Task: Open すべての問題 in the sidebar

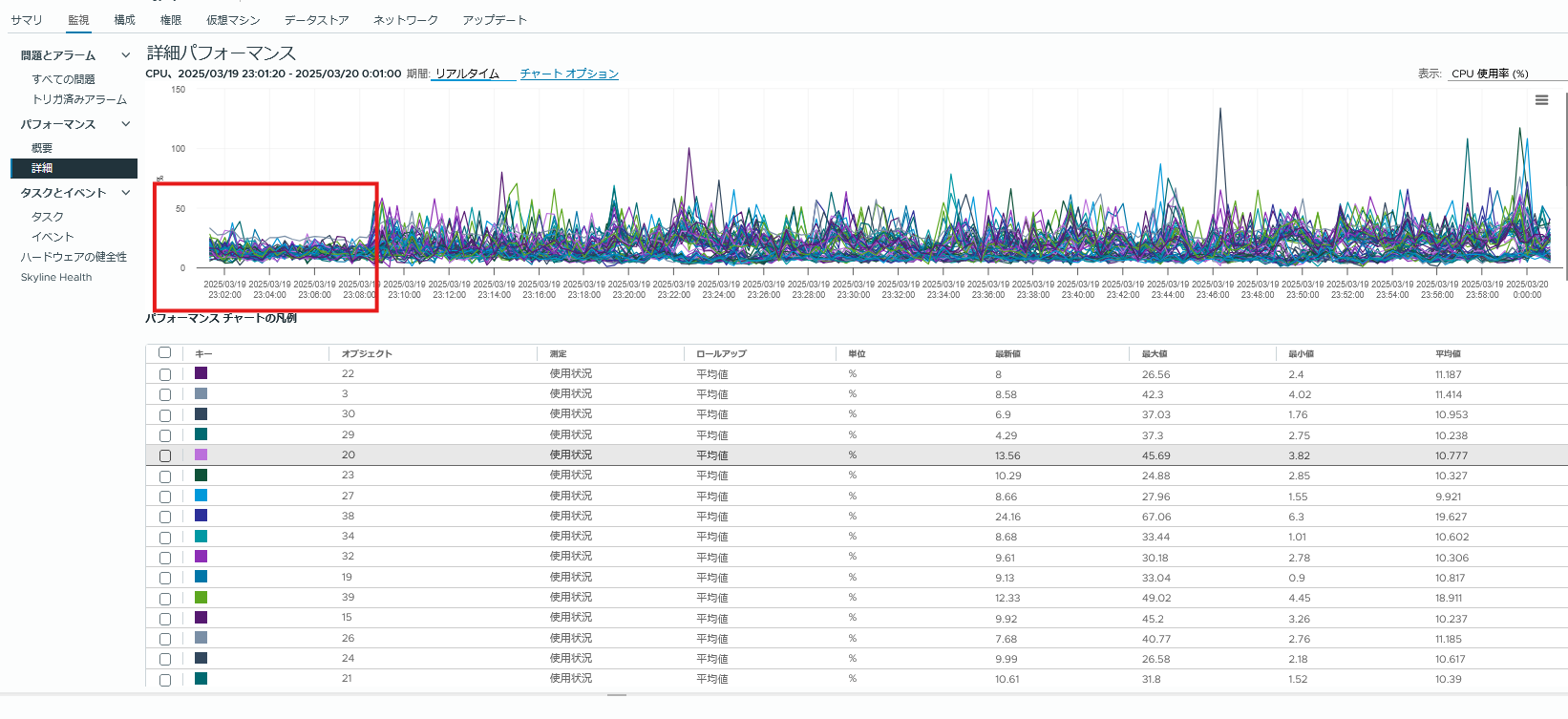Action: tap(64, 79)
